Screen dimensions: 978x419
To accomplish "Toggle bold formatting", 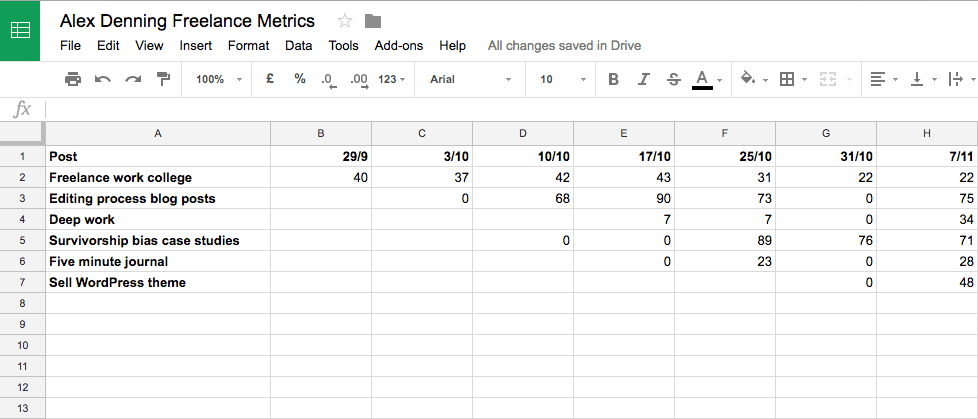I will [614, 79].
